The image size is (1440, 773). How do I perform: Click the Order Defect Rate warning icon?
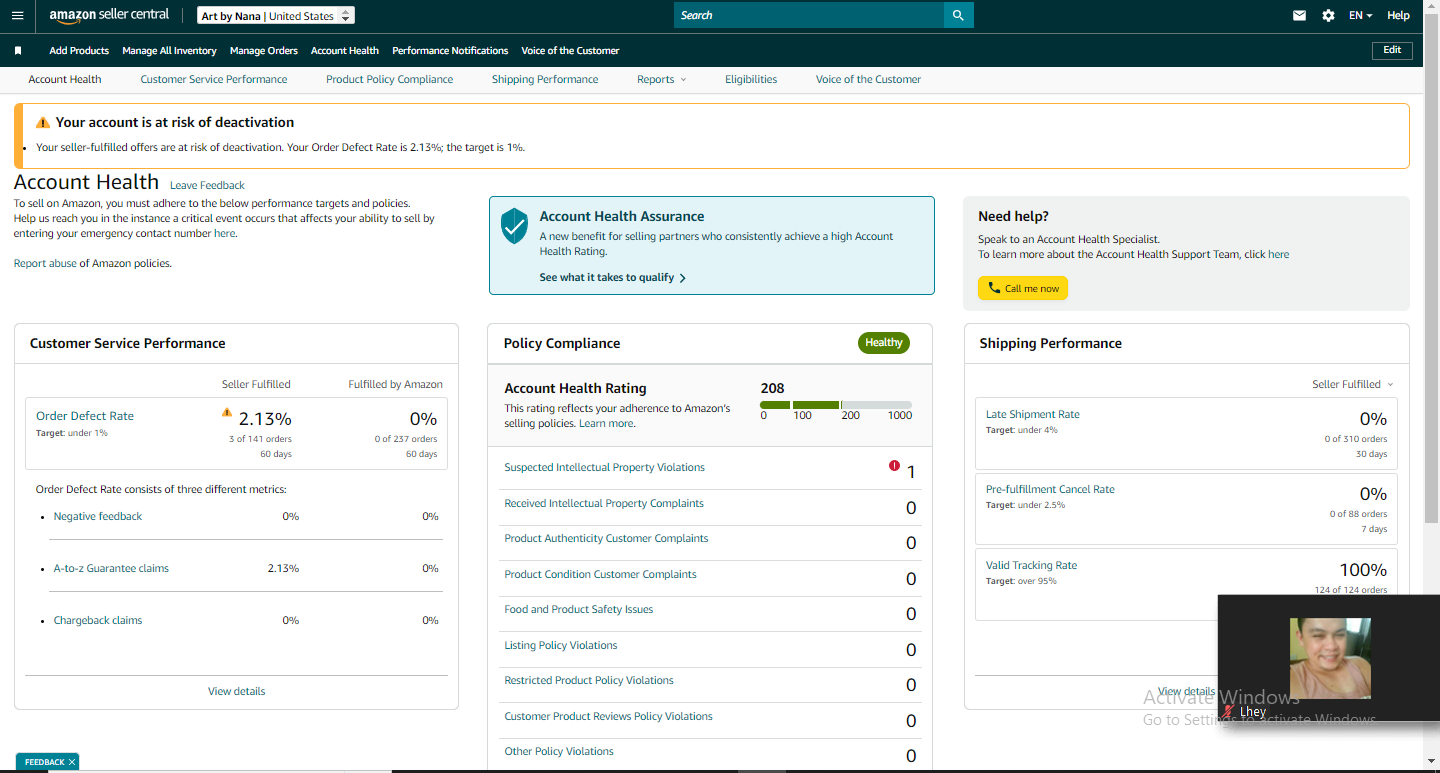(x=227, y=412)
